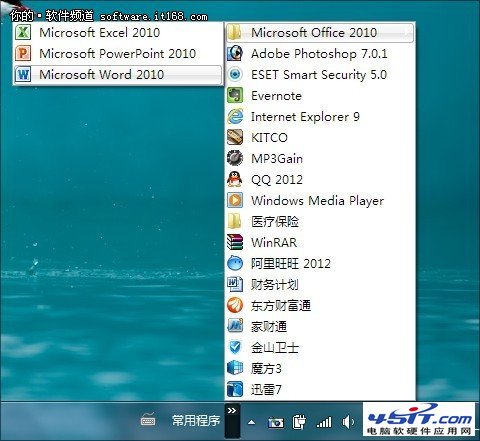480x441 pixels.
Task: Launch 金山卫士 from the list
Action: point(320,347)
